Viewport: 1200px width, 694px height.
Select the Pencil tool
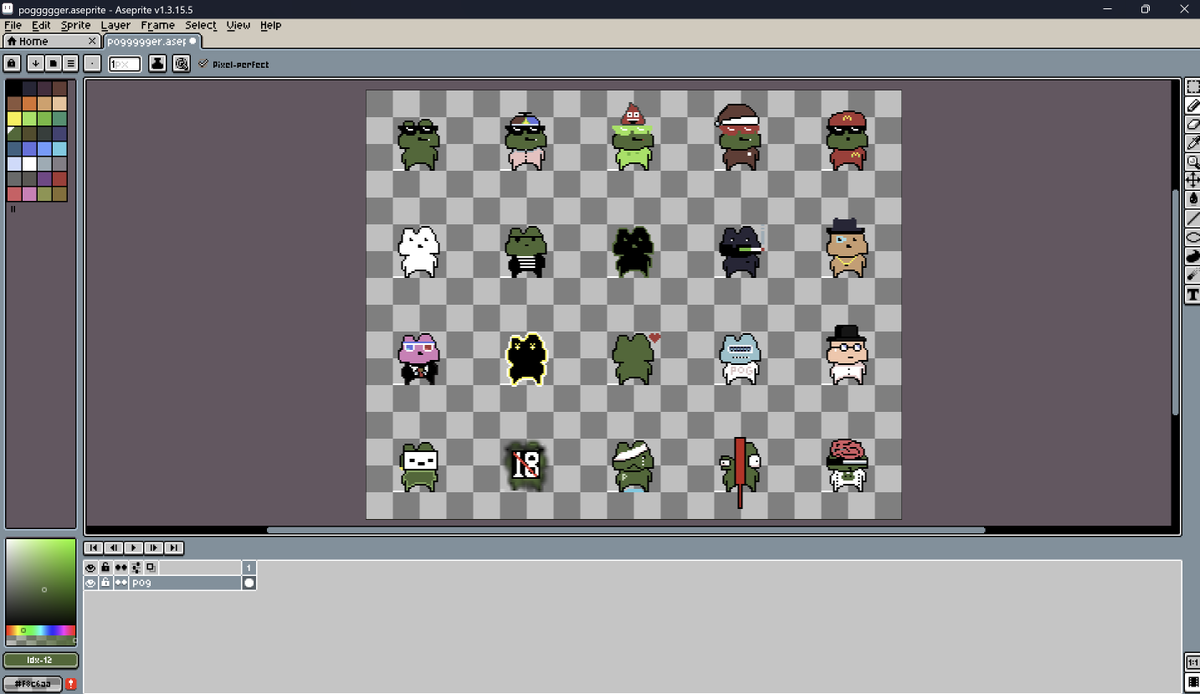[x=1192, y=105]
